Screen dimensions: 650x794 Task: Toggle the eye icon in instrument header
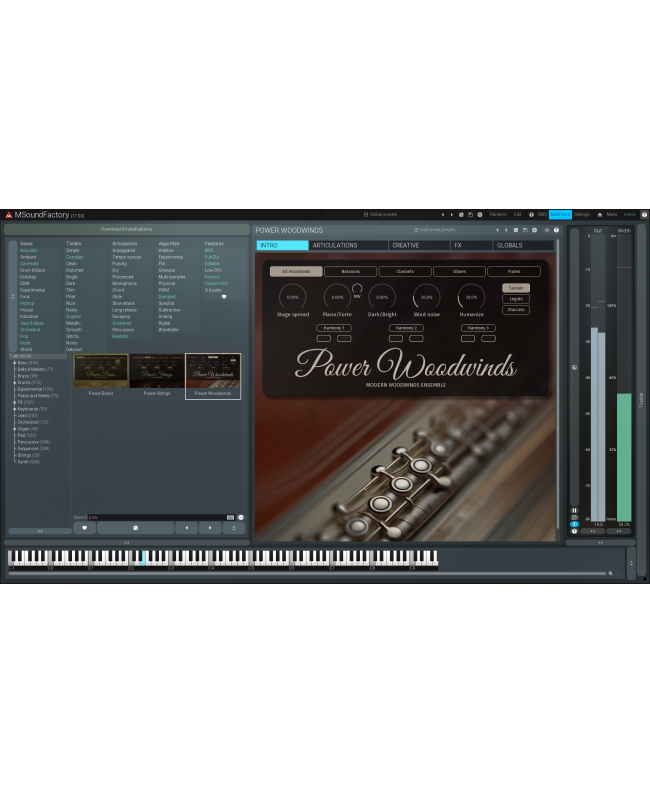point(547,230)
